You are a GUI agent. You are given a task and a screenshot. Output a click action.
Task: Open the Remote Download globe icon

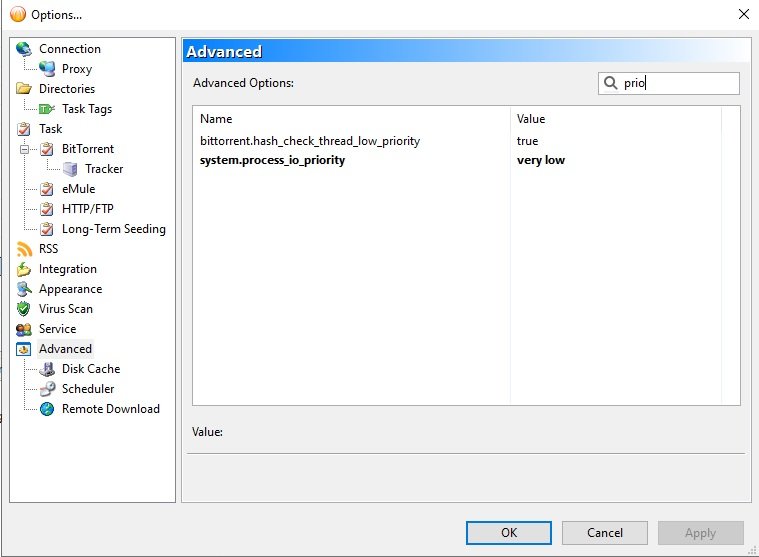click(47, 409)
